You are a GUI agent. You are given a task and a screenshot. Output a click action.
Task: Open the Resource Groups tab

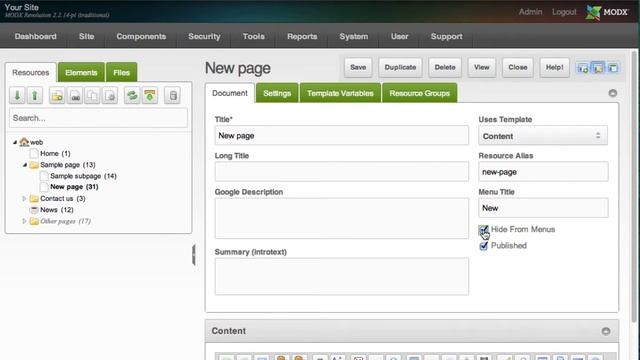(420, 93)
